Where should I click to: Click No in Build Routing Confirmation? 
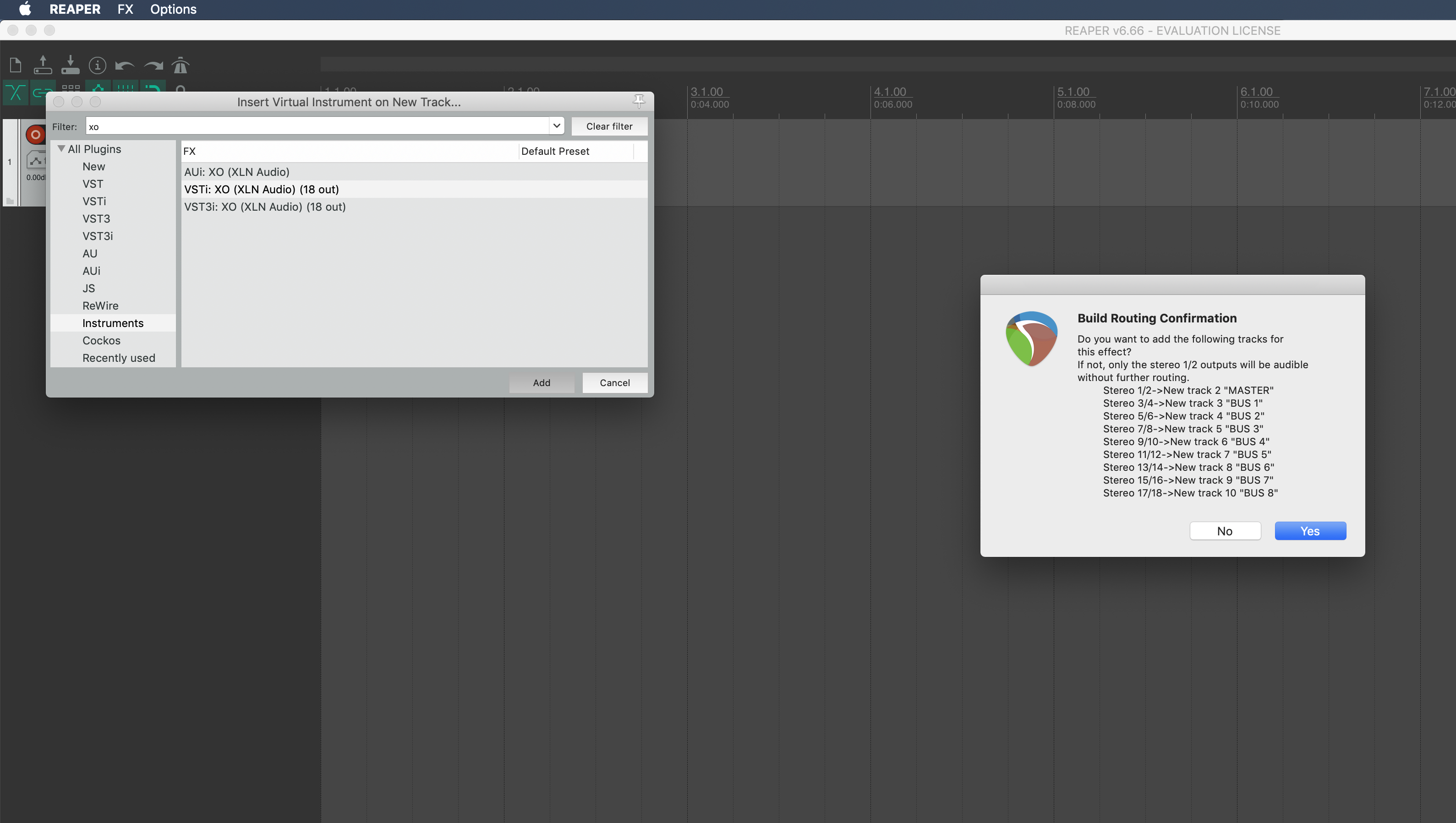tap(1225, 531)
